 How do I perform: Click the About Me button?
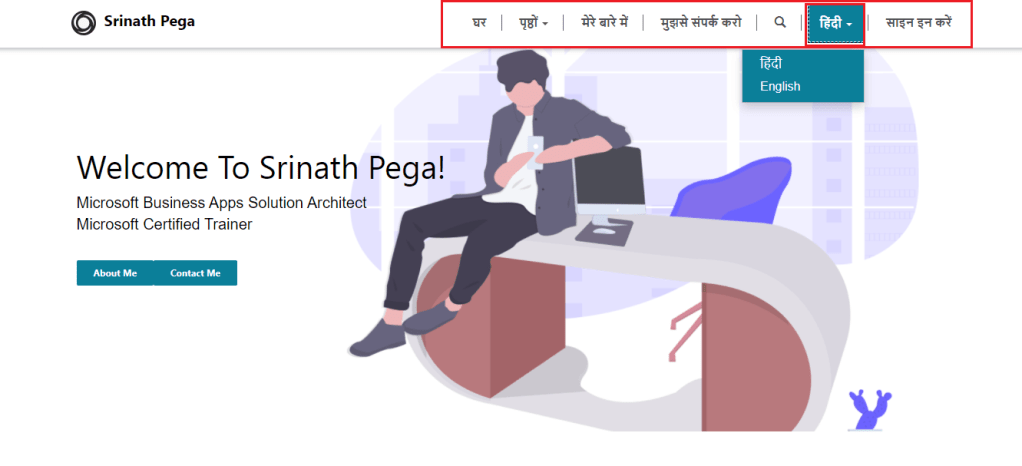click(115, 273)
